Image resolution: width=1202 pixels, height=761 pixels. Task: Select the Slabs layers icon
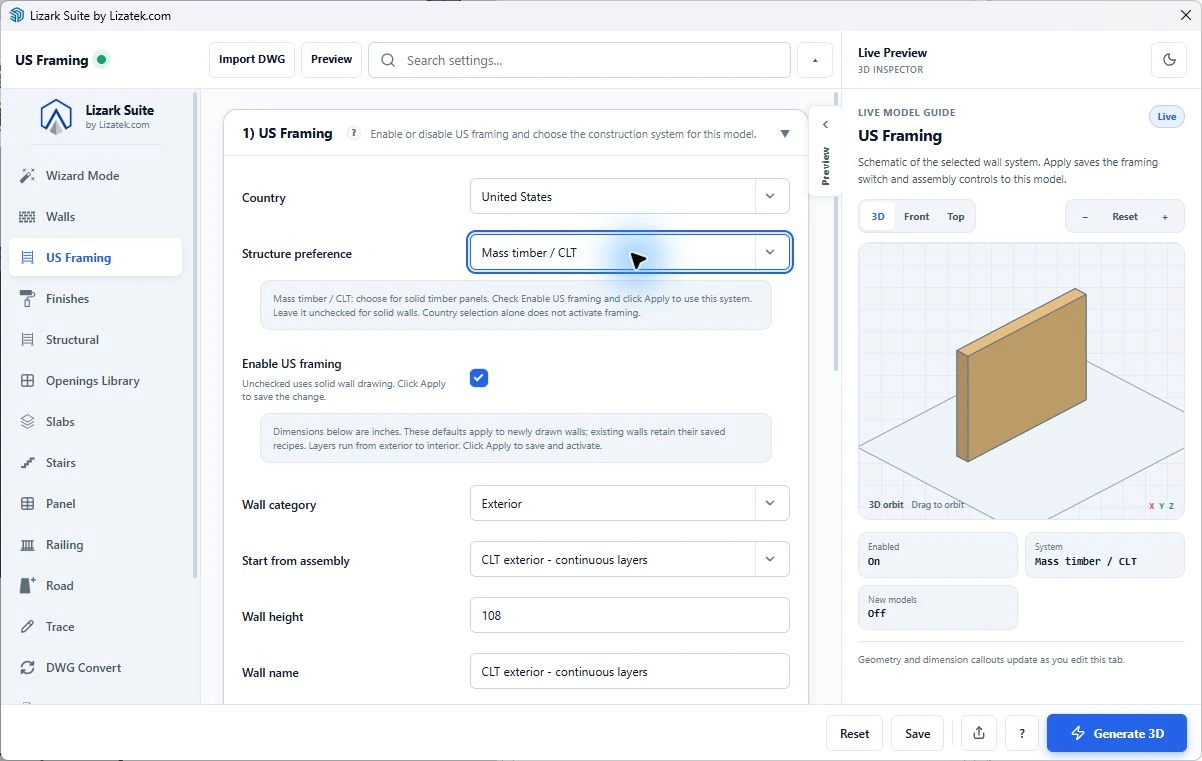pos(27,422)
